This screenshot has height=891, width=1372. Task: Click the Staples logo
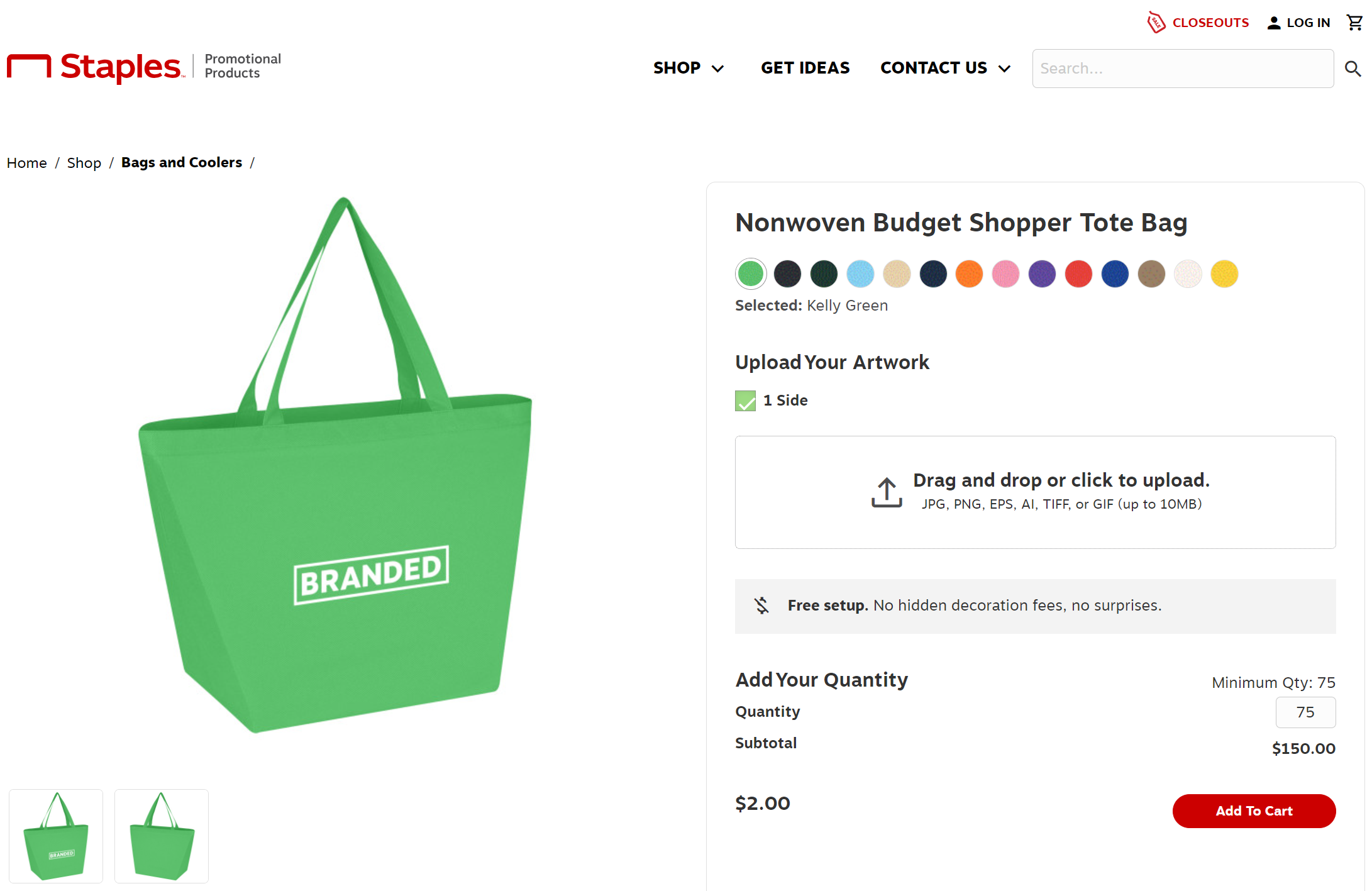pos(94,67)
